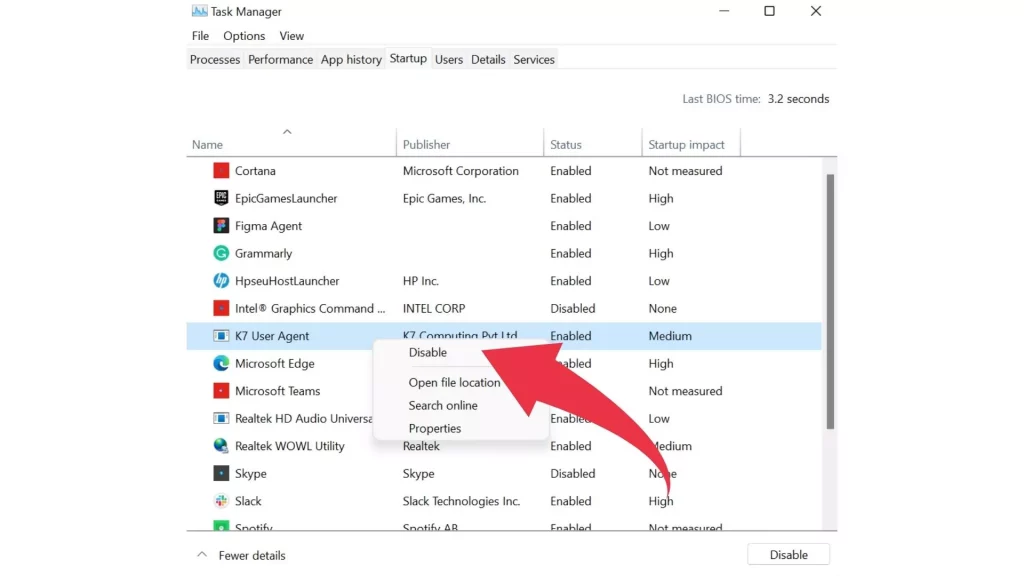The width and height of the screenshot is (1024, 576).
Task: Click the Task Manager title bar icon
Action: (199, 11)
